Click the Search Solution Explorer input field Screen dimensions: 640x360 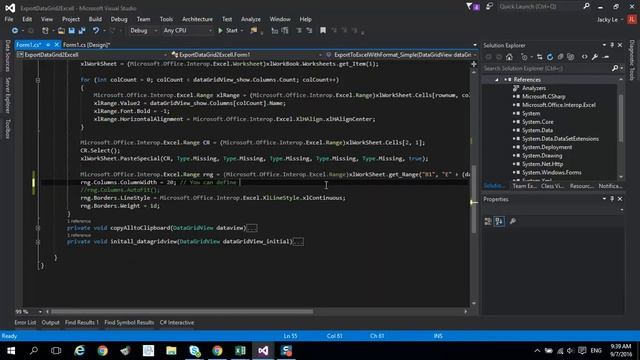pos(547,69)
